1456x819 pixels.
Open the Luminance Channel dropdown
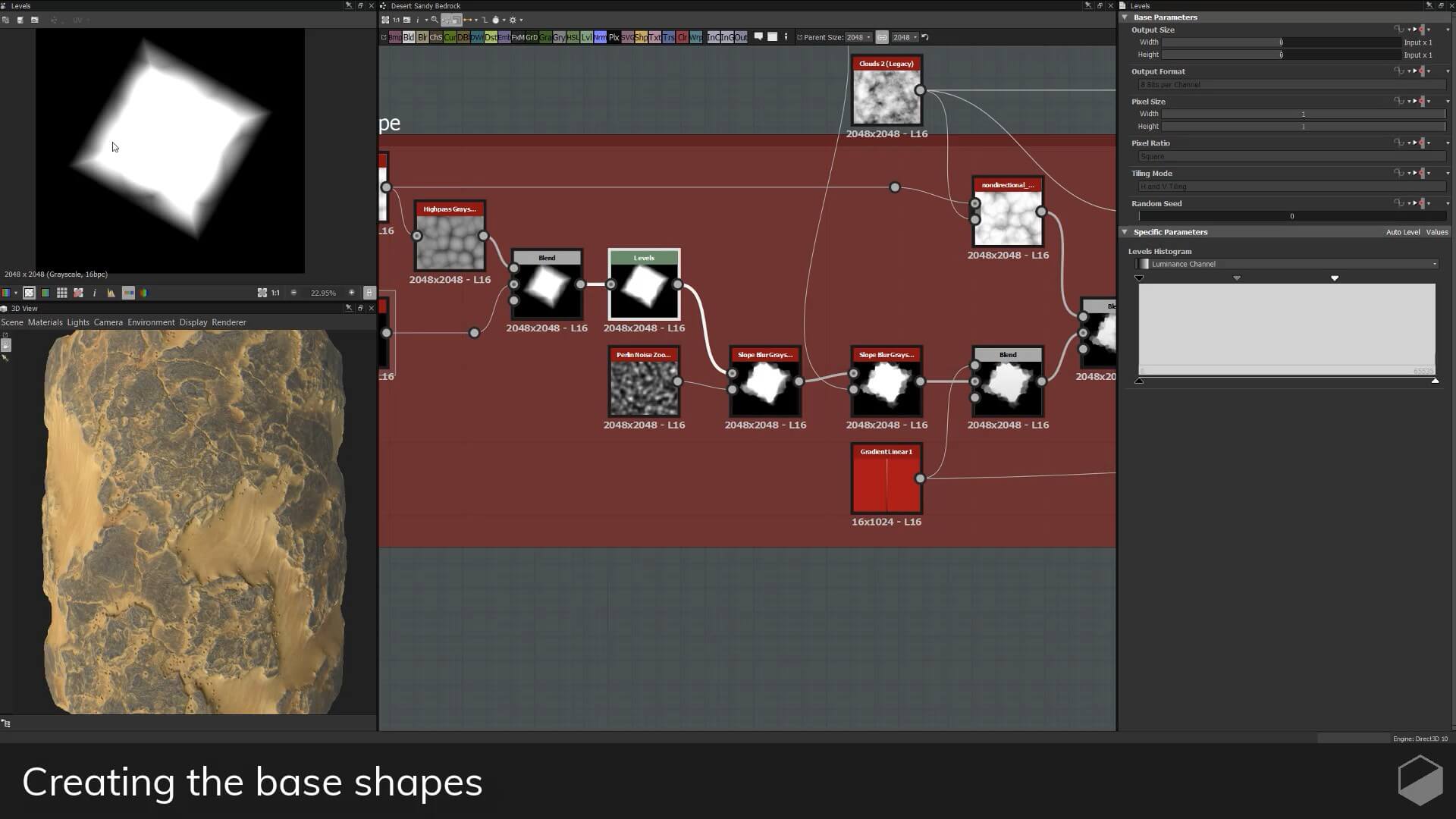(1287, 264)
